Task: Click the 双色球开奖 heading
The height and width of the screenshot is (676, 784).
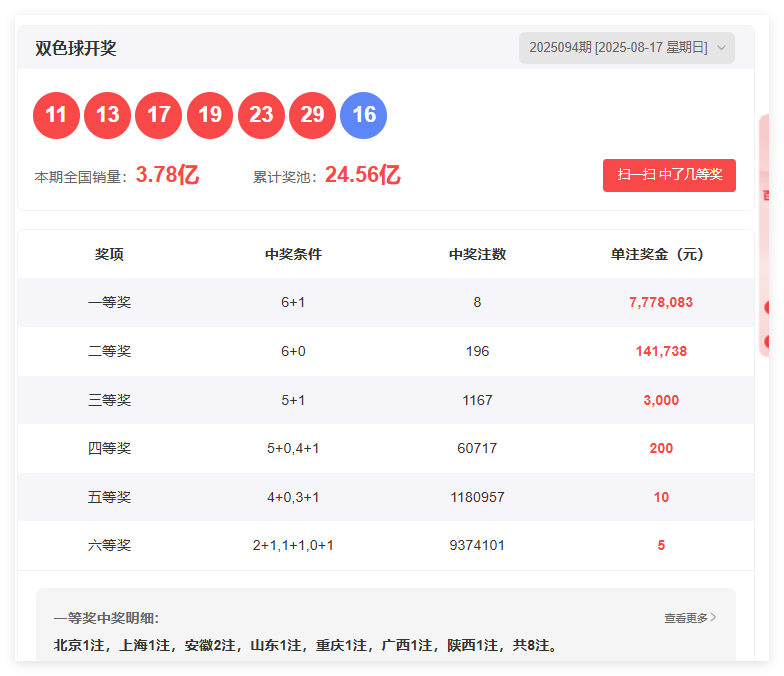Action: click(76, 48)
